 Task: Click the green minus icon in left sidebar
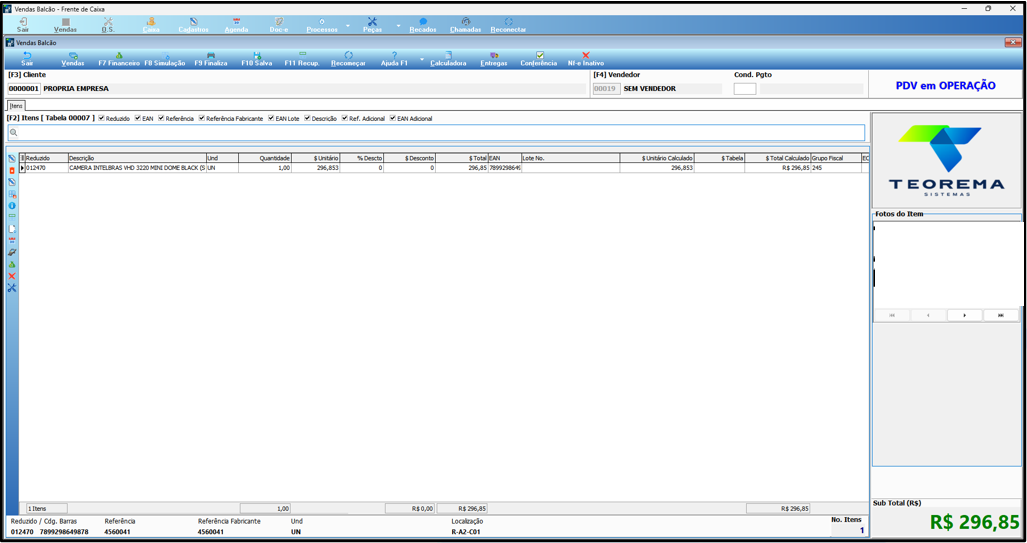[x=12, y=216]
